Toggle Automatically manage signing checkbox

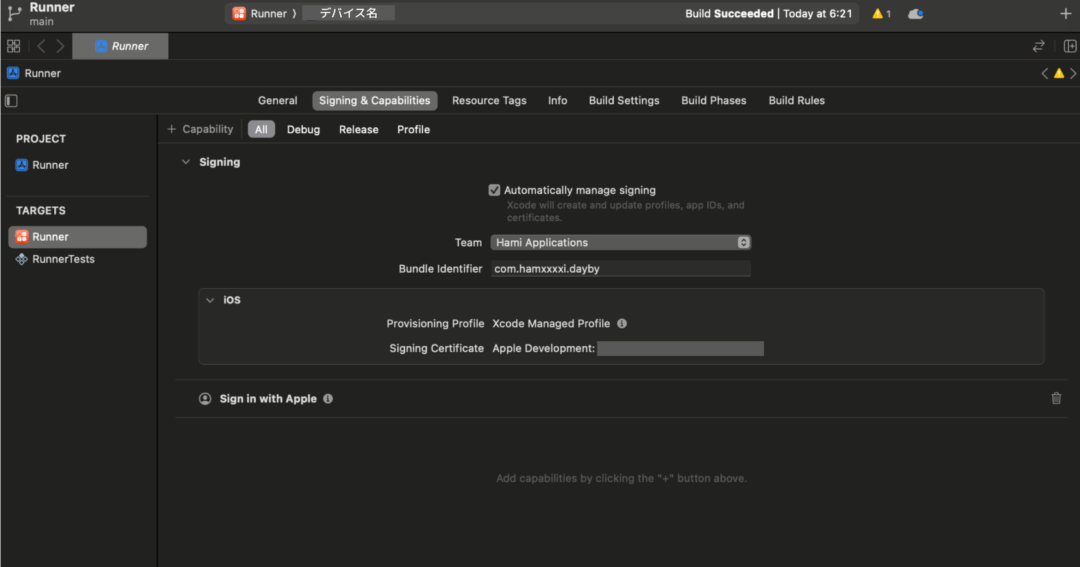[494, 190]
